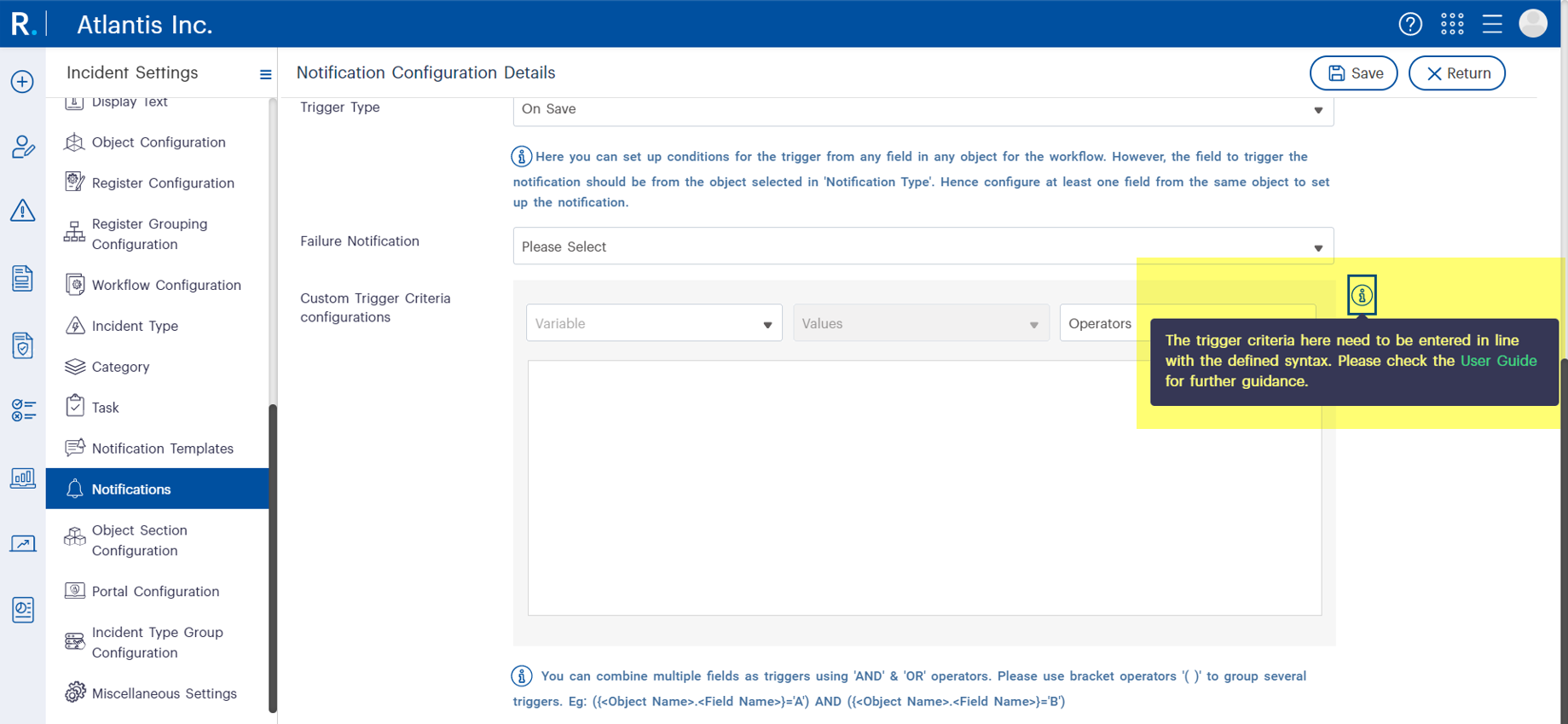Click the Portal Configuration icon

click(x=75, y=590)
